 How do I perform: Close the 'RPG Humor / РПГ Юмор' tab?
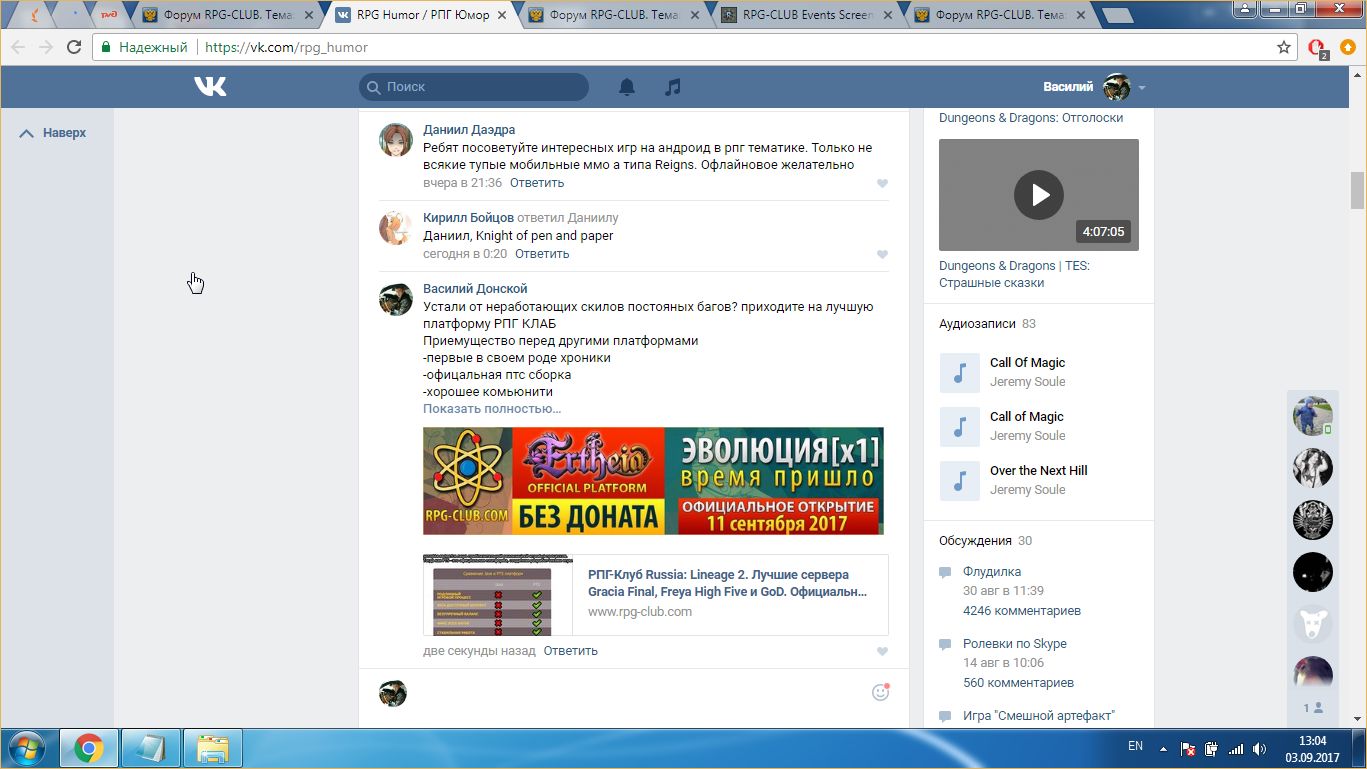coord(503,15)
